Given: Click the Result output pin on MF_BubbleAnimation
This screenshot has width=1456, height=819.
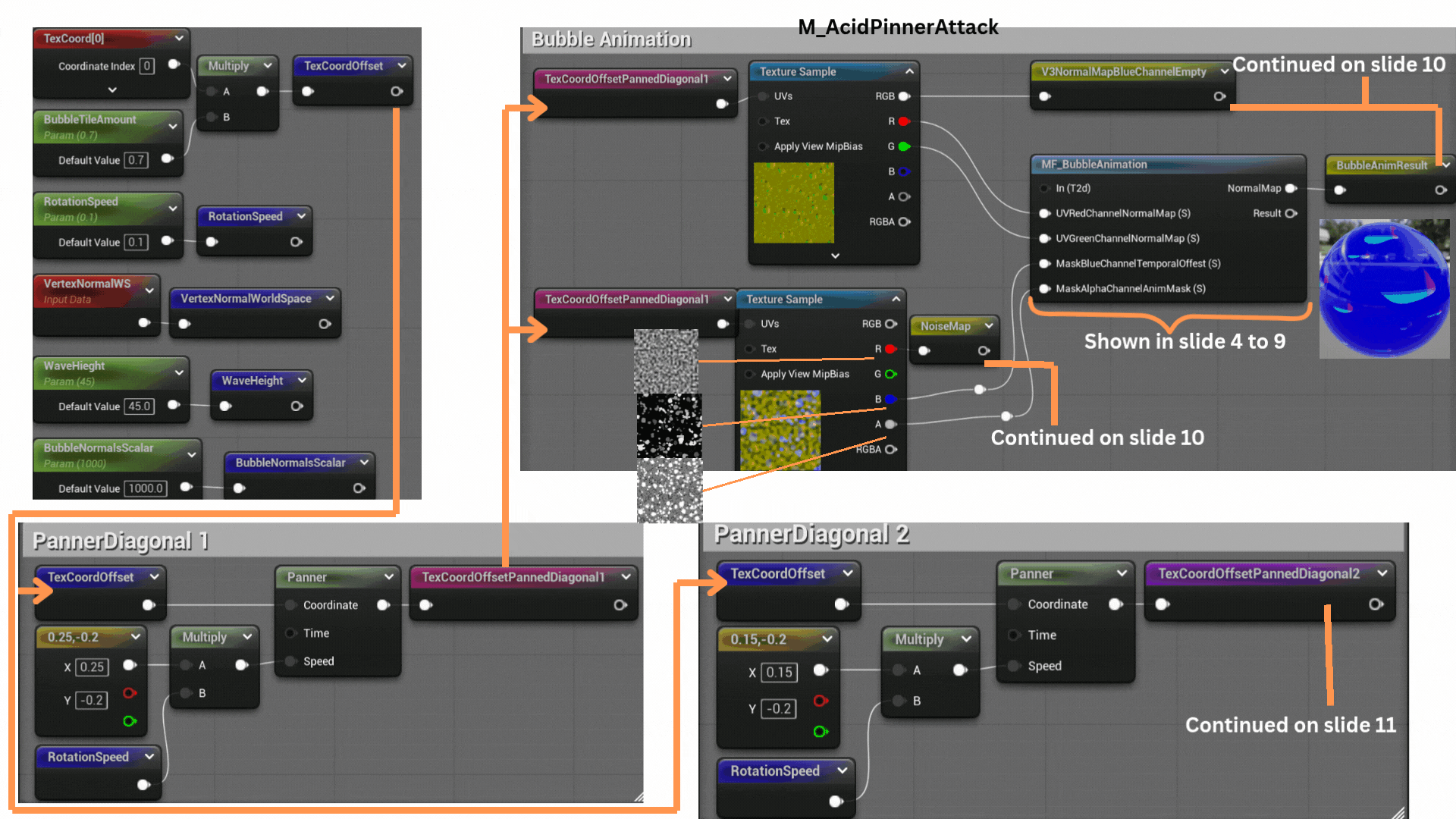Looking at the screenshot, I should pos(1291,213).
